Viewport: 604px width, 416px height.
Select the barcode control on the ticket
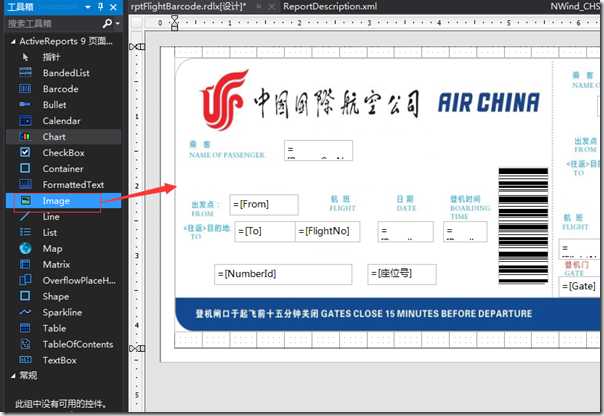523,226
